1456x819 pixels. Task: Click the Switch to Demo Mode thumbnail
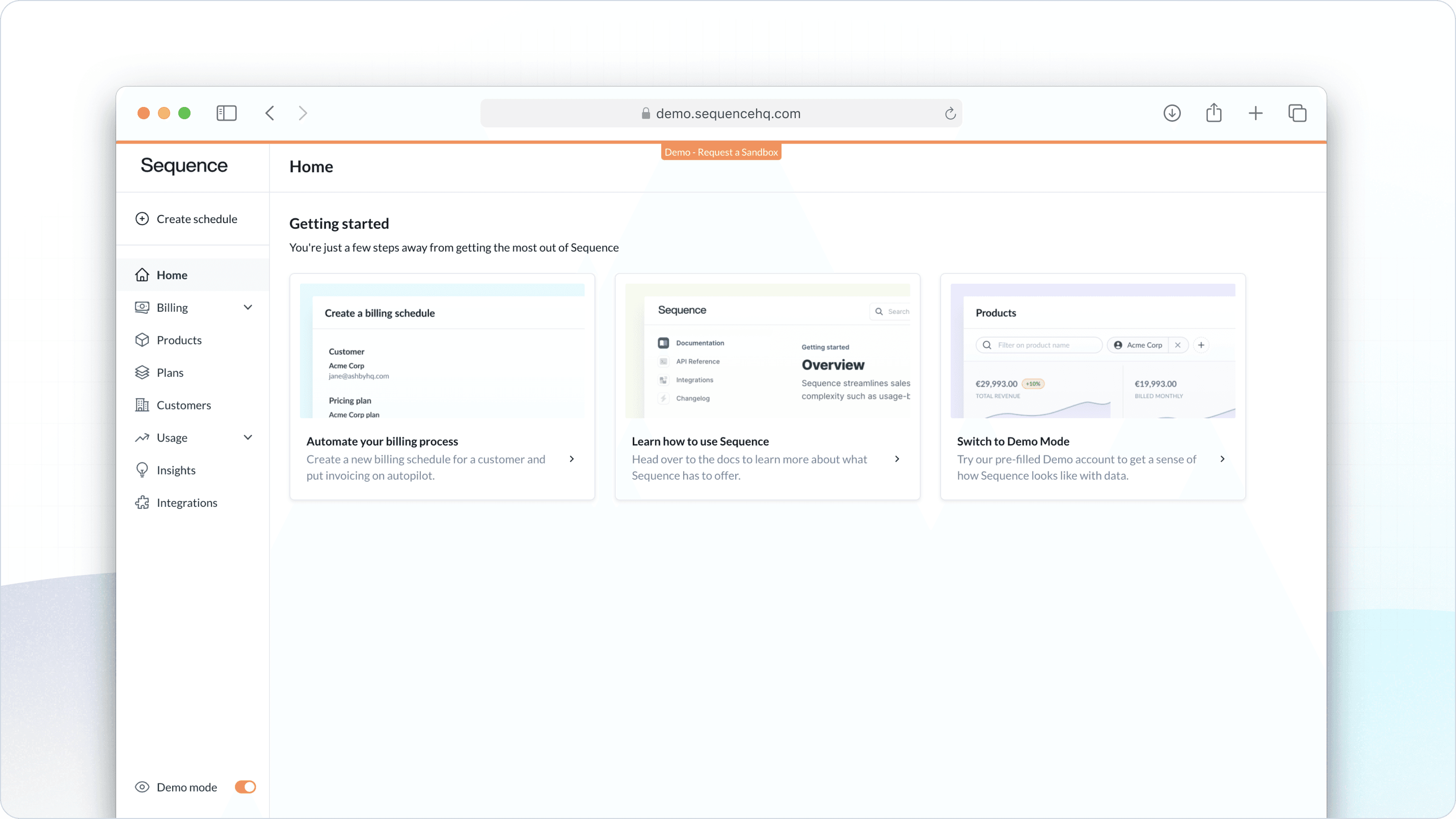[x=1093, y=351]
